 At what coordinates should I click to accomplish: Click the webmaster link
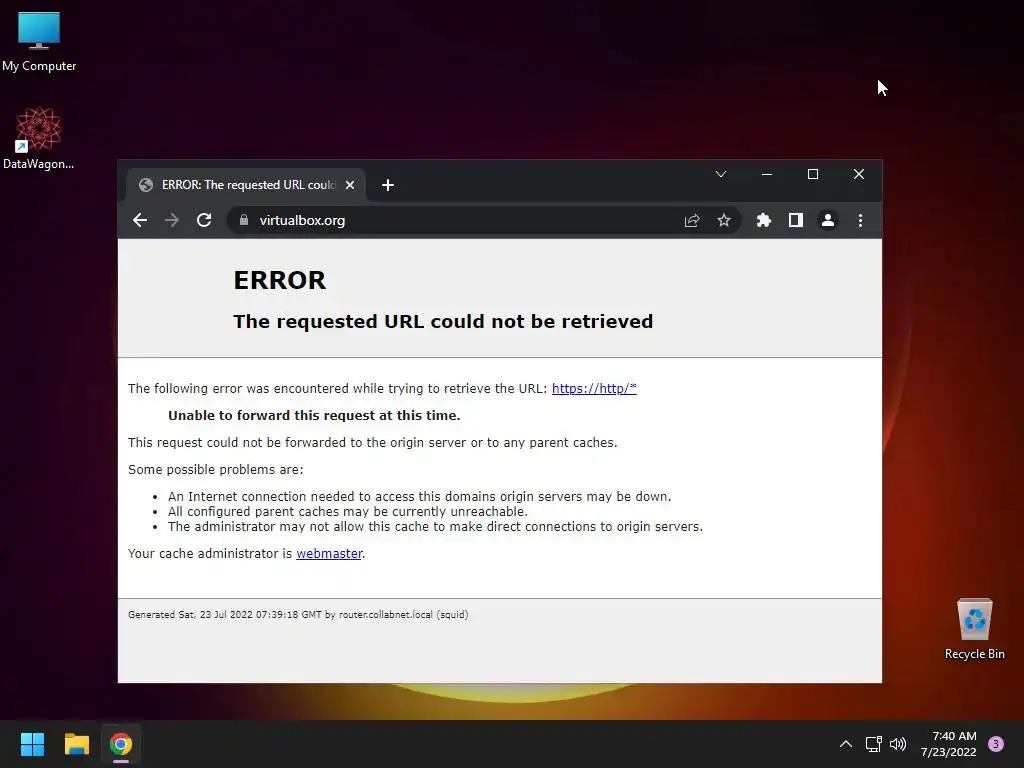point(329,554)
